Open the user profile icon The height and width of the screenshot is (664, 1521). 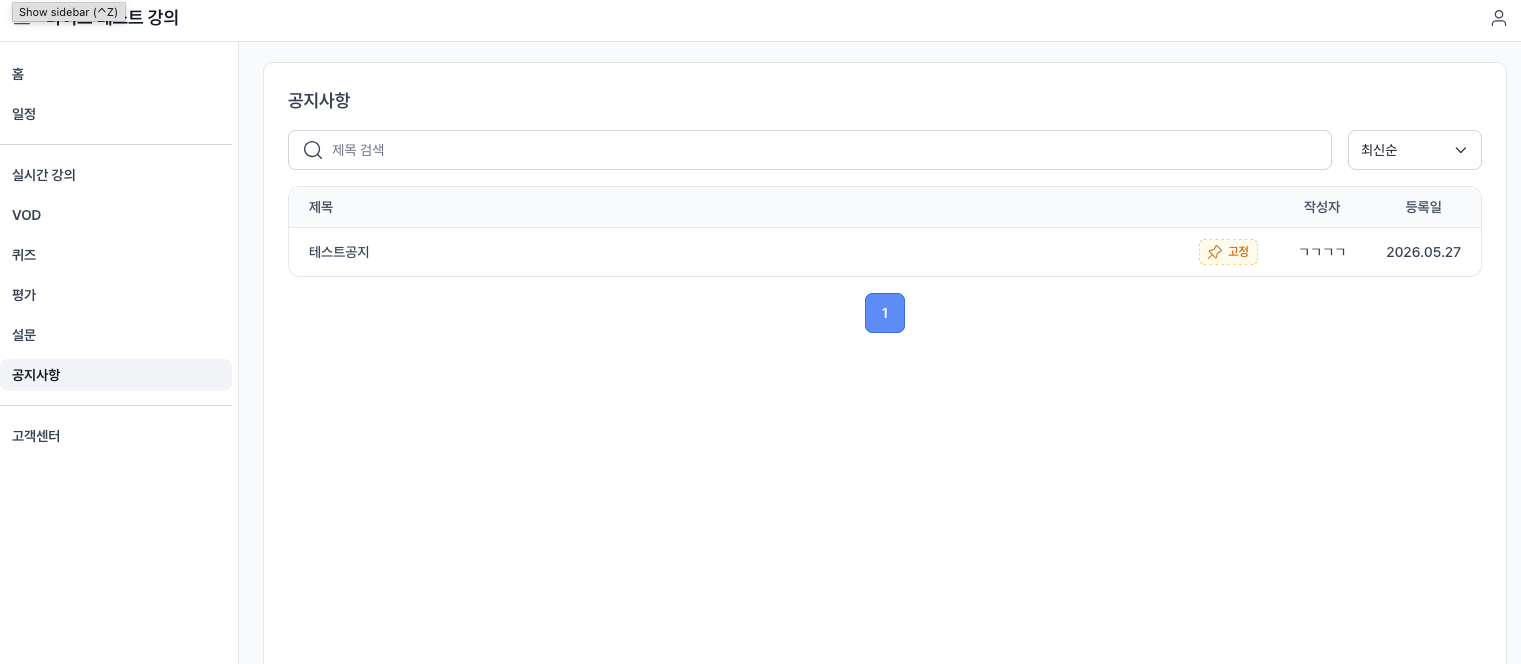point(1498,18)
